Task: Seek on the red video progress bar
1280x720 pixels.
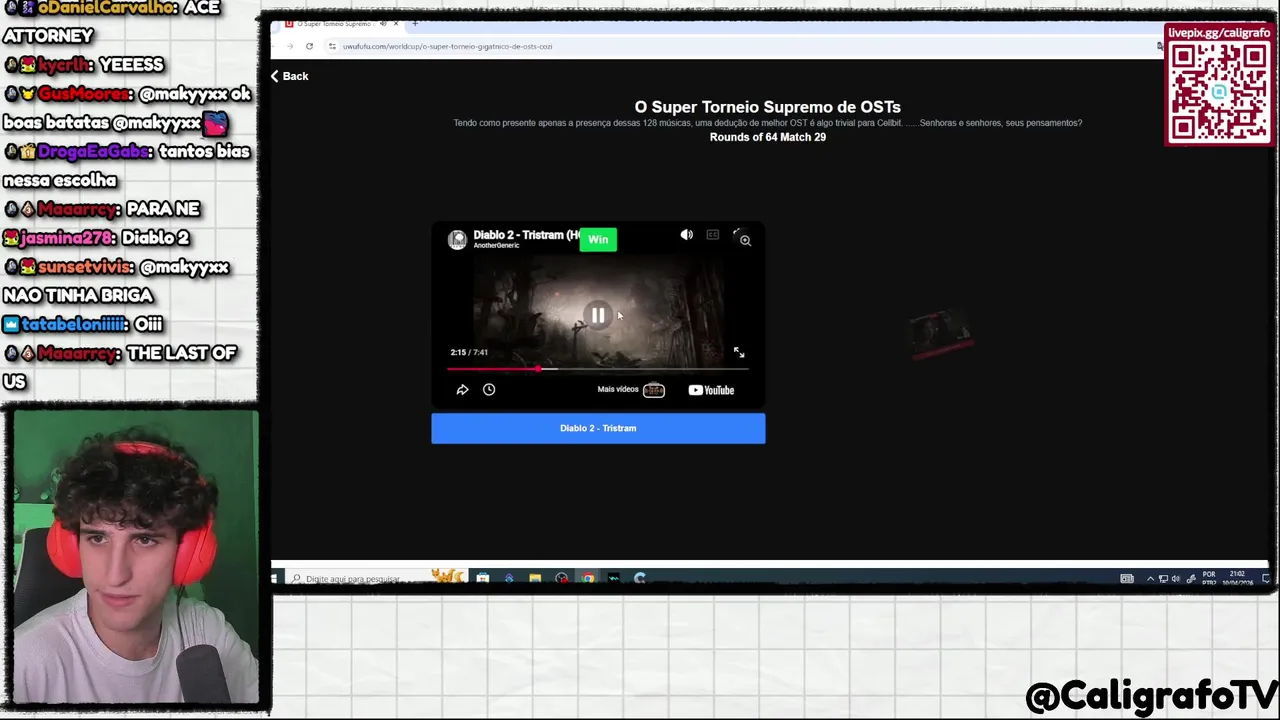Action: click(597, 369)
